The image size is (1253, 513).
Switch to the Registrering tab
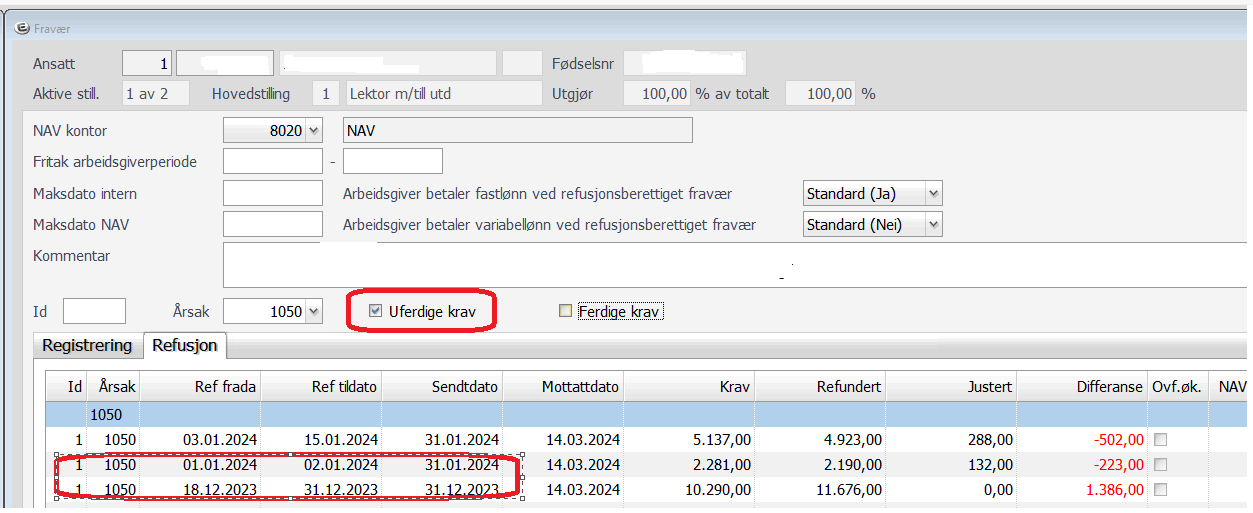tap(87, 346)
